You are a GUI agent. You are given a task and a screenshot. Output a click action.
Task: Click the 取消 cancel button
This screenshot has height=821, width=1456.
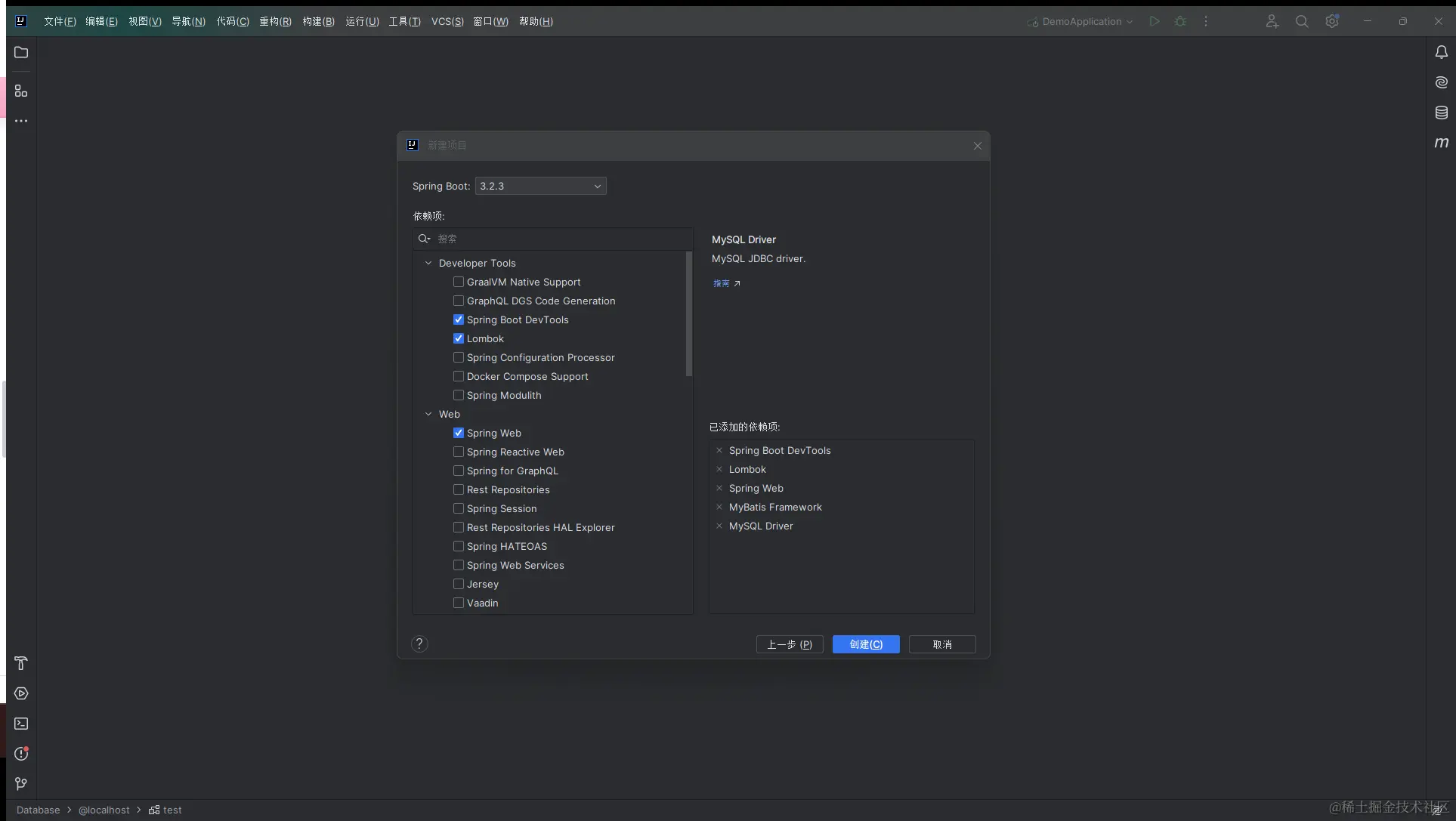[x=942, y=644]
